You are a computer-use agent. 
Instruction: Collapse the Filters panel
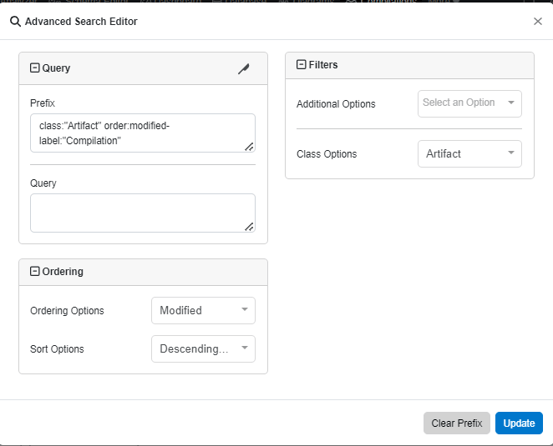coord(301,65)
